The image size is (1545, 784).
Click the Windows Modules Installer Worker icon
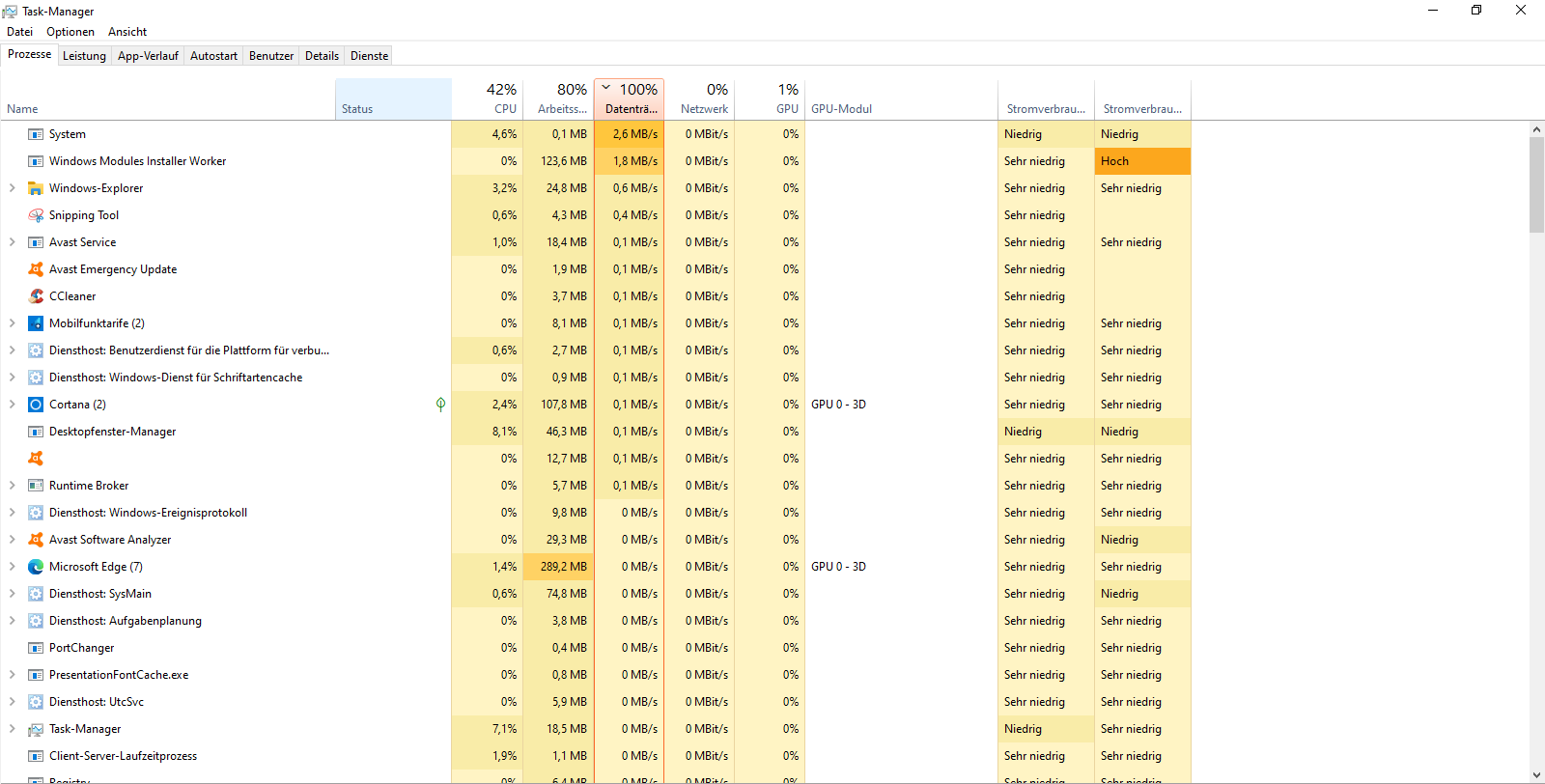36,161
